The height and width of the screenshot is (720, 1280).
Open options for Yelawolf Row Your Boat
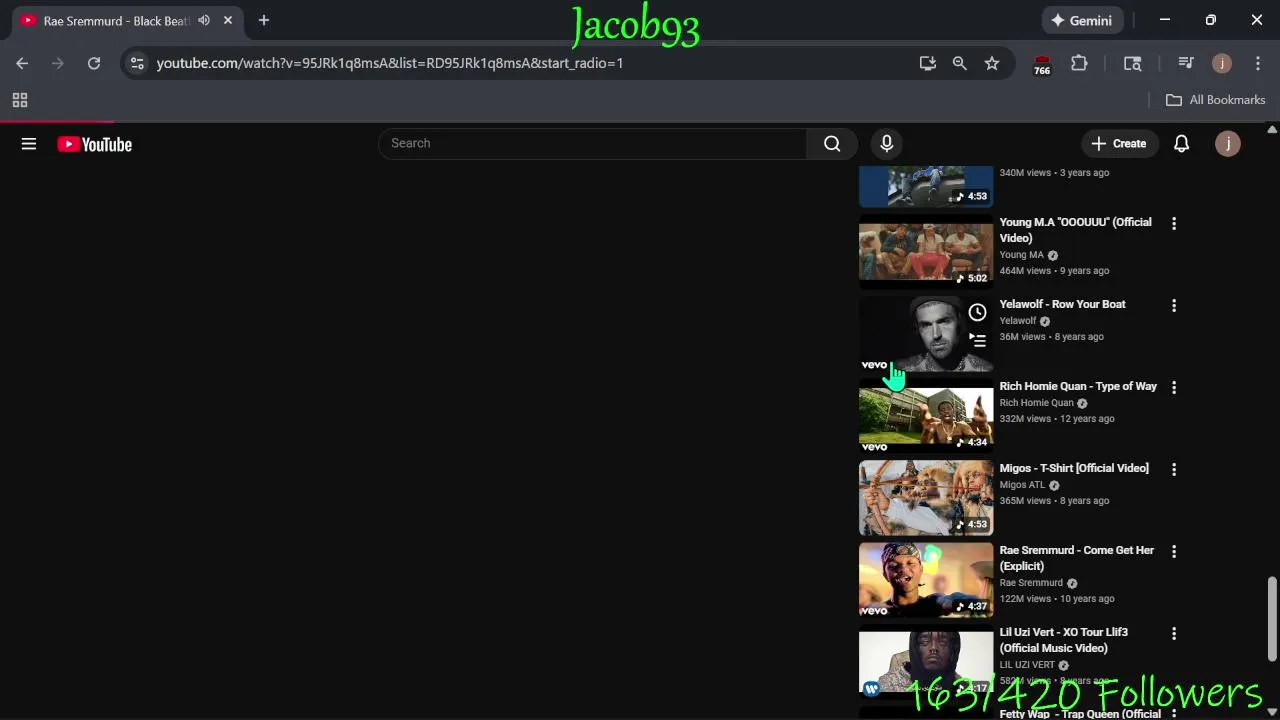[1174, 306]
